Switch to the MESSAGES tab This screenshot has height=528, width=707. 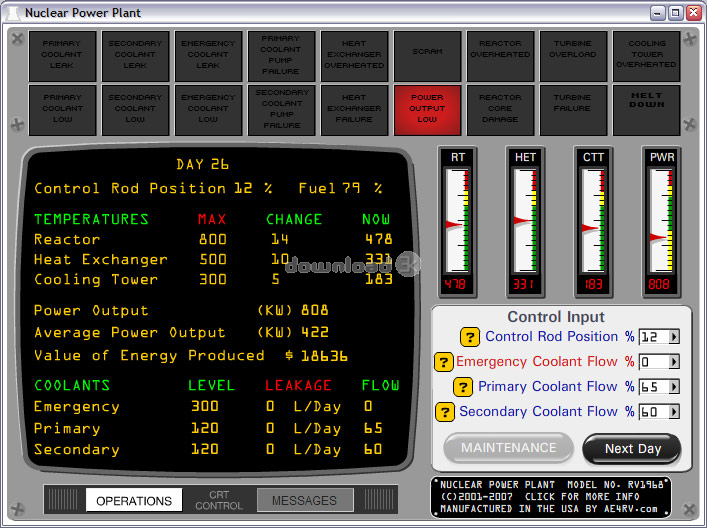[x=304, y=500]
